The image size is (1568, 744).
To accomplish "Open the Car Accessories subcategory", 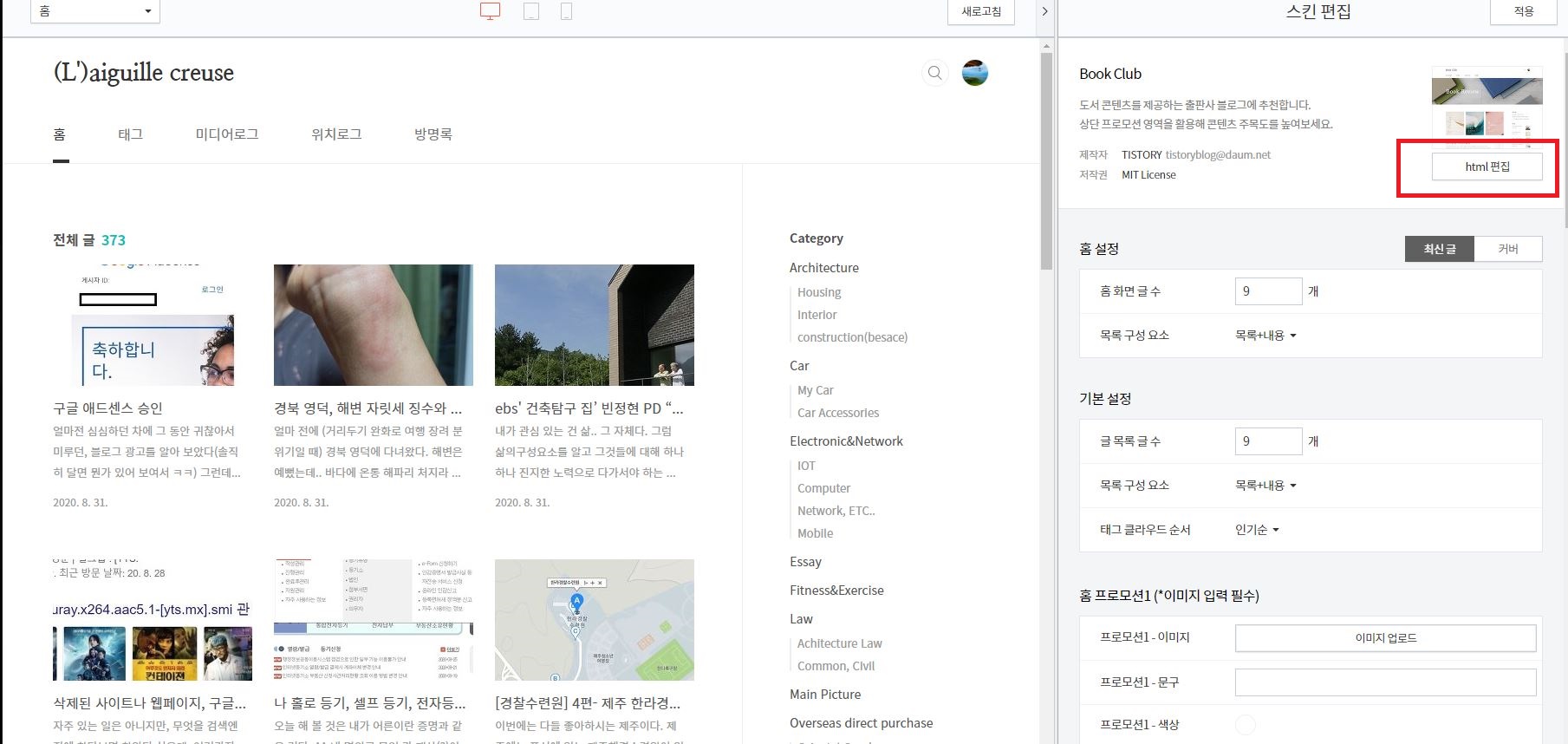I will point(838,413).
